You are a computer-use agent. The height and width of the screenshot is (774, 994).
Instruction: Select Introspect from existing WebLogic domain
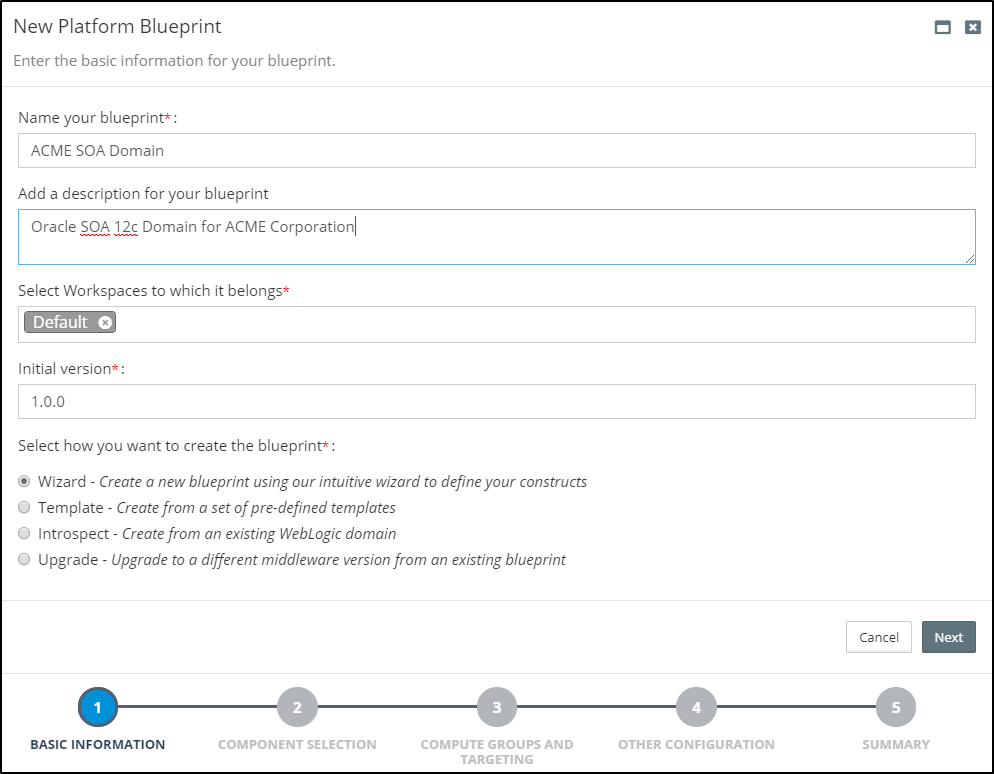(x=25, y=533)
